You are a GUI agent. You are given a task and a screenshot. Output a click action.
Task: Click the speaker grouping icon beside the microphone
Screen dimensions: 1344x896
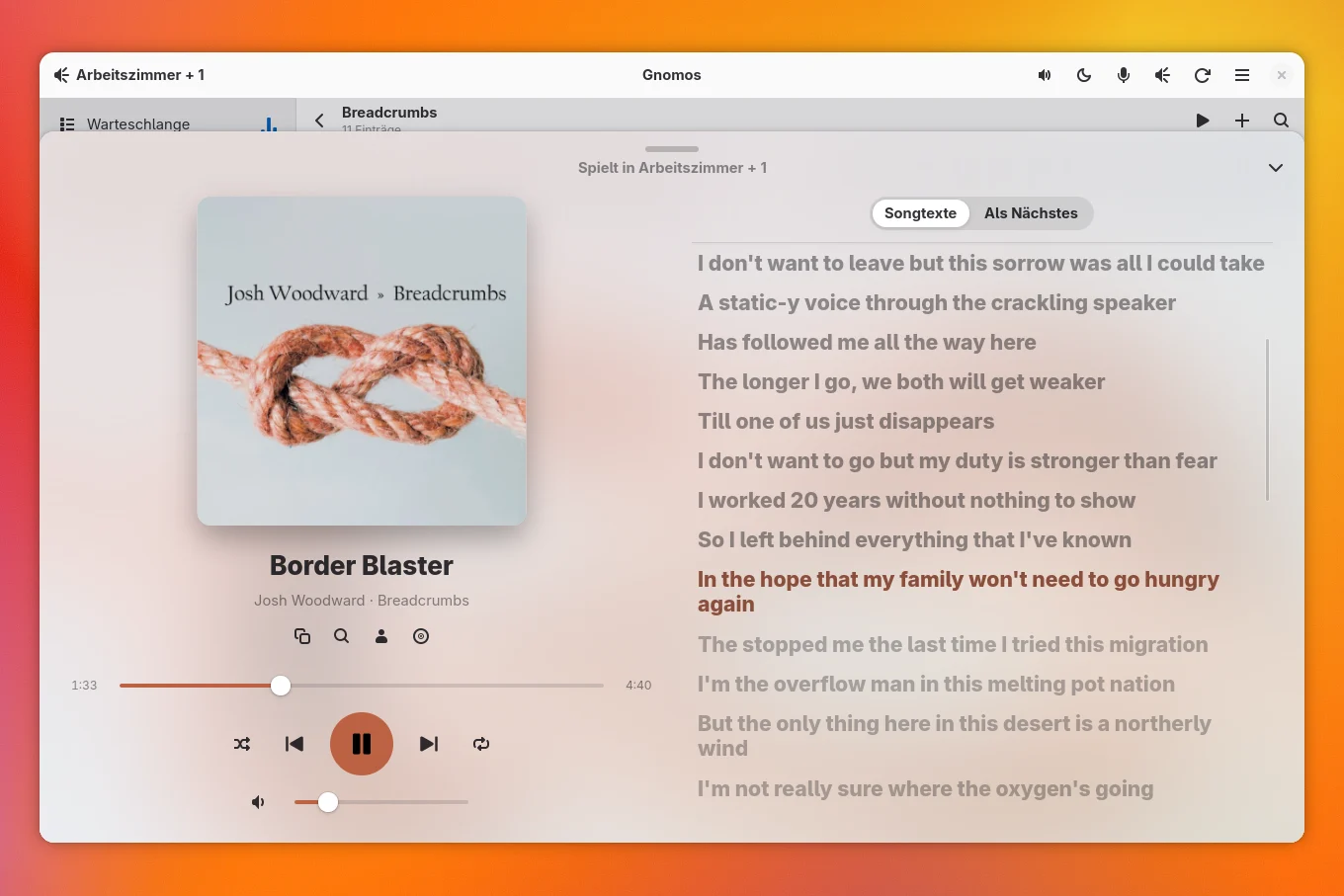pos(1163,75)
